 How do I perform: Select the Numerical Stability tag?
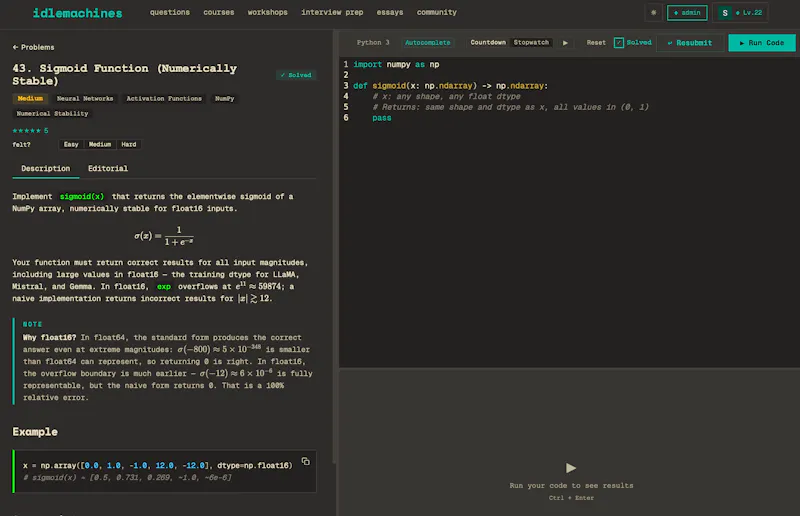53,113
